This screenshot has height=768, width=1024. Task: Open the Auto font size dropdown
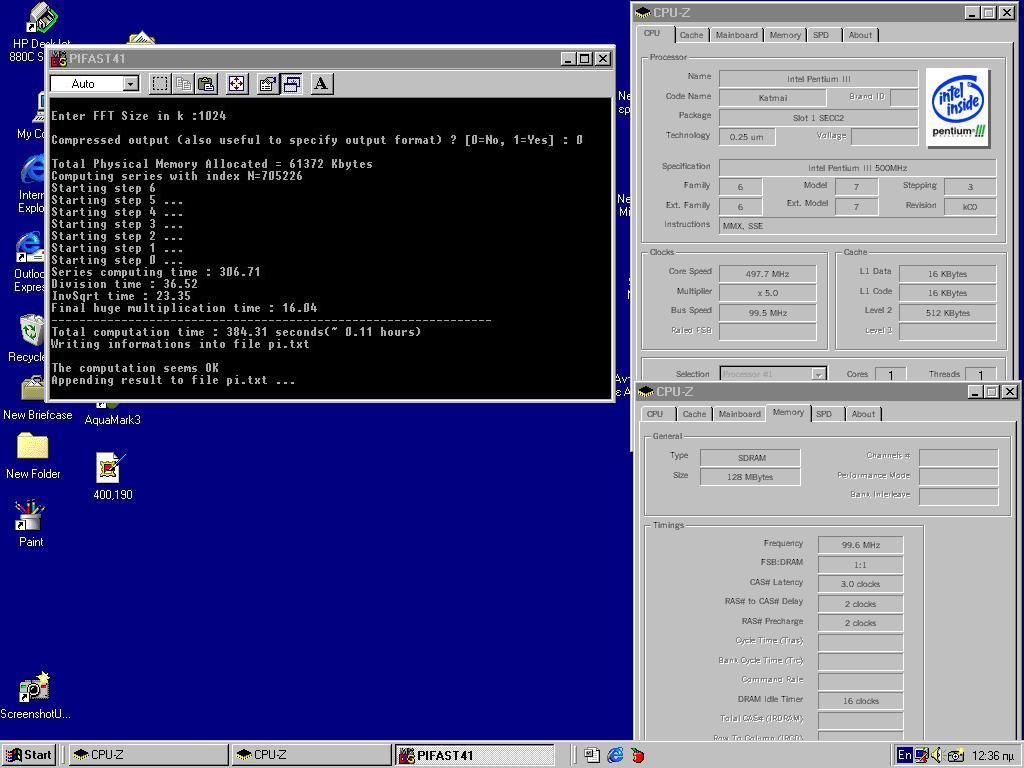click(131, 84)
